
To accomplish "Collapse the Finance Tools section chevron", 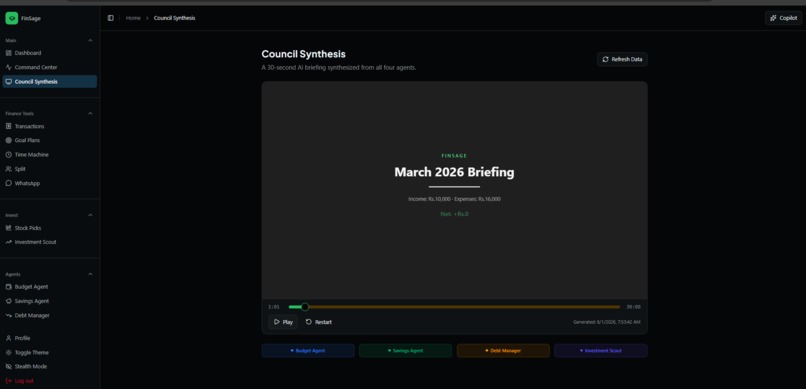I will coord(90,113).
